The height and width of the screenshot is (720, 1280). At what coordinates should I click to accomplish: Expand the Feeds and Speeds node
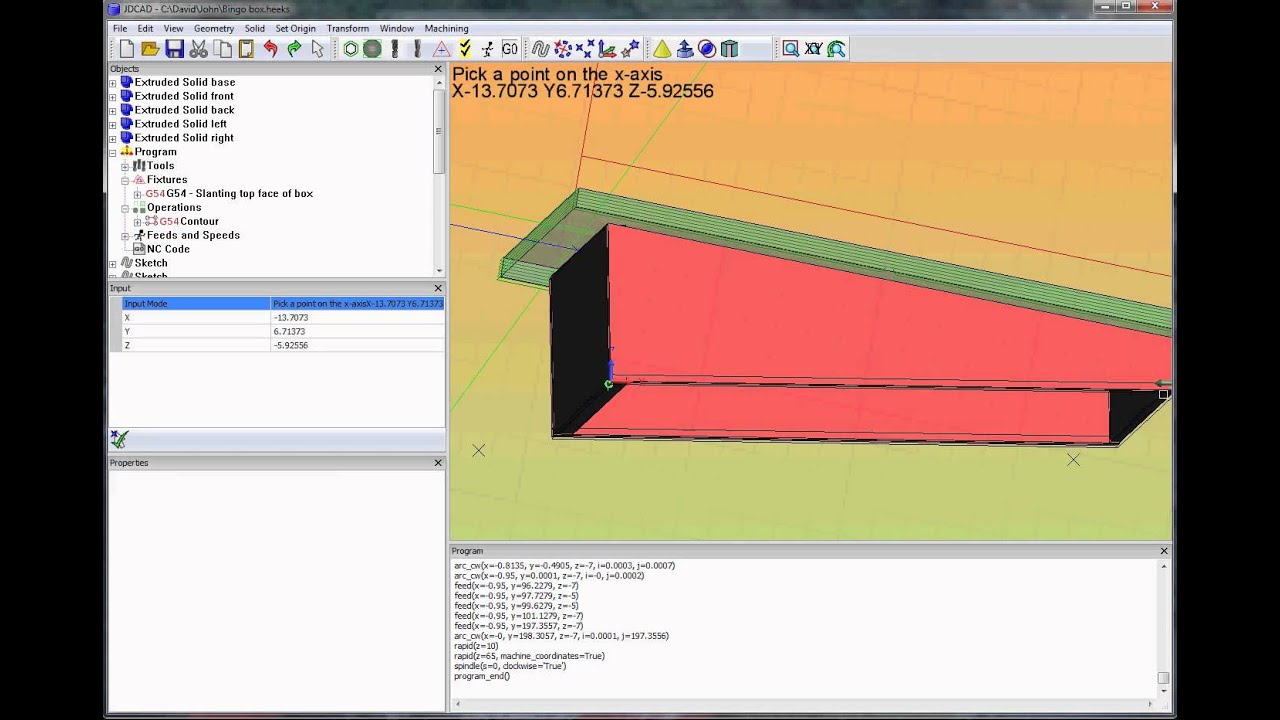pyautogui.click(x=125, y=237)
